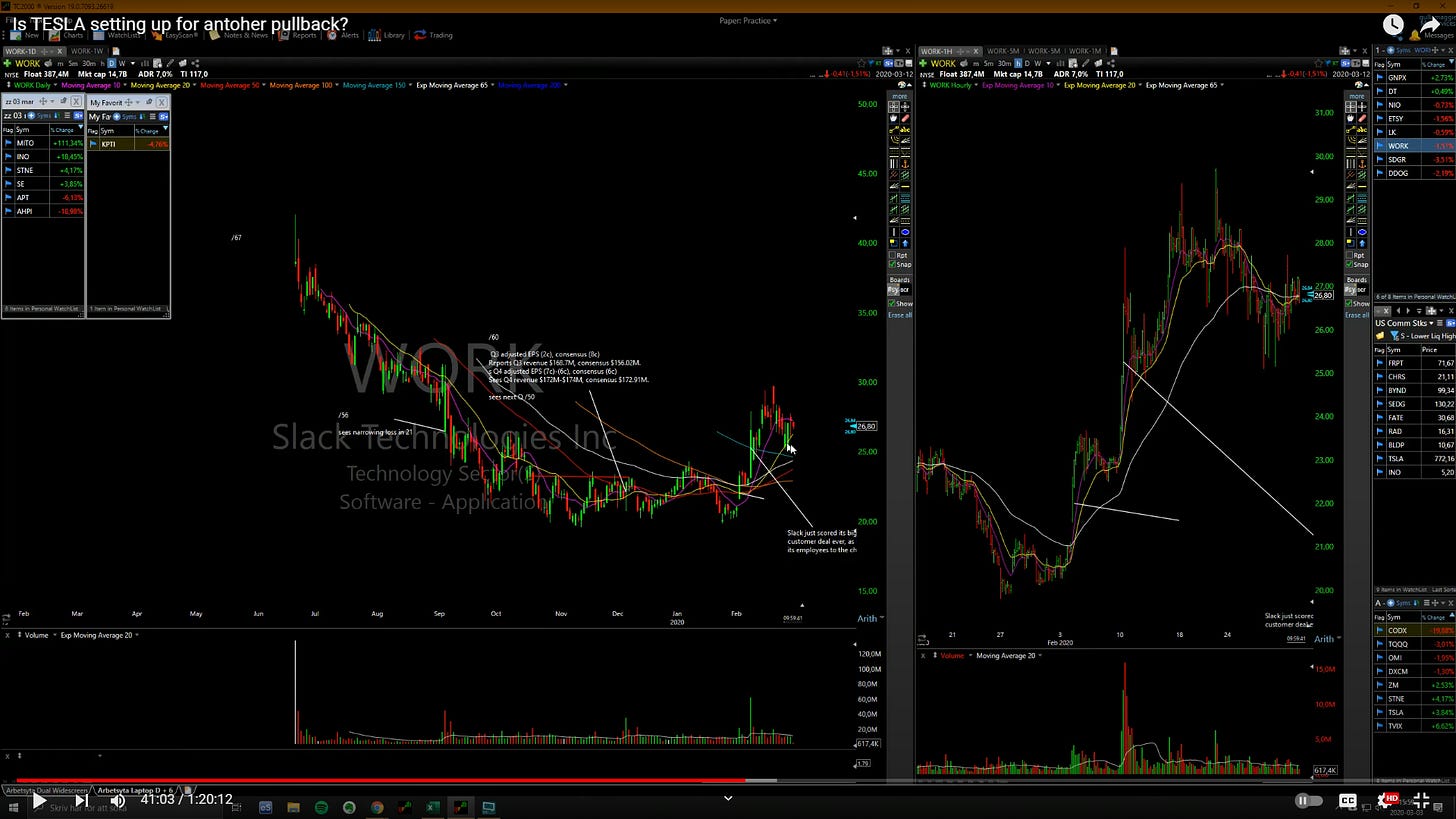Open the Reports menu
1456x819 pixels.
pos(297,35)
